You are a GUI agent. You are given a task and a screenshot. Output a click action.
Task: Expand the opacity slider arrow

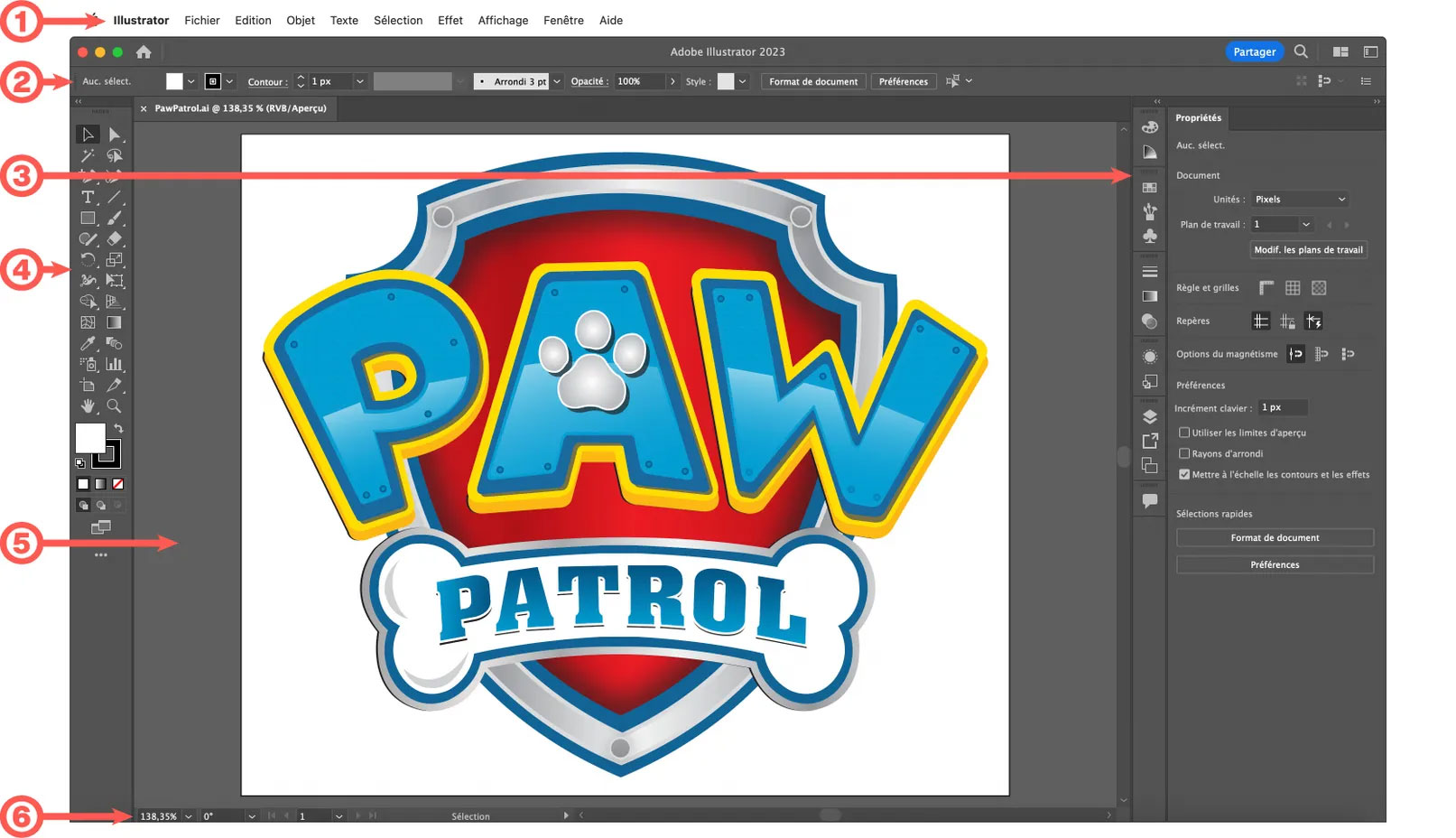click(672, 81)
